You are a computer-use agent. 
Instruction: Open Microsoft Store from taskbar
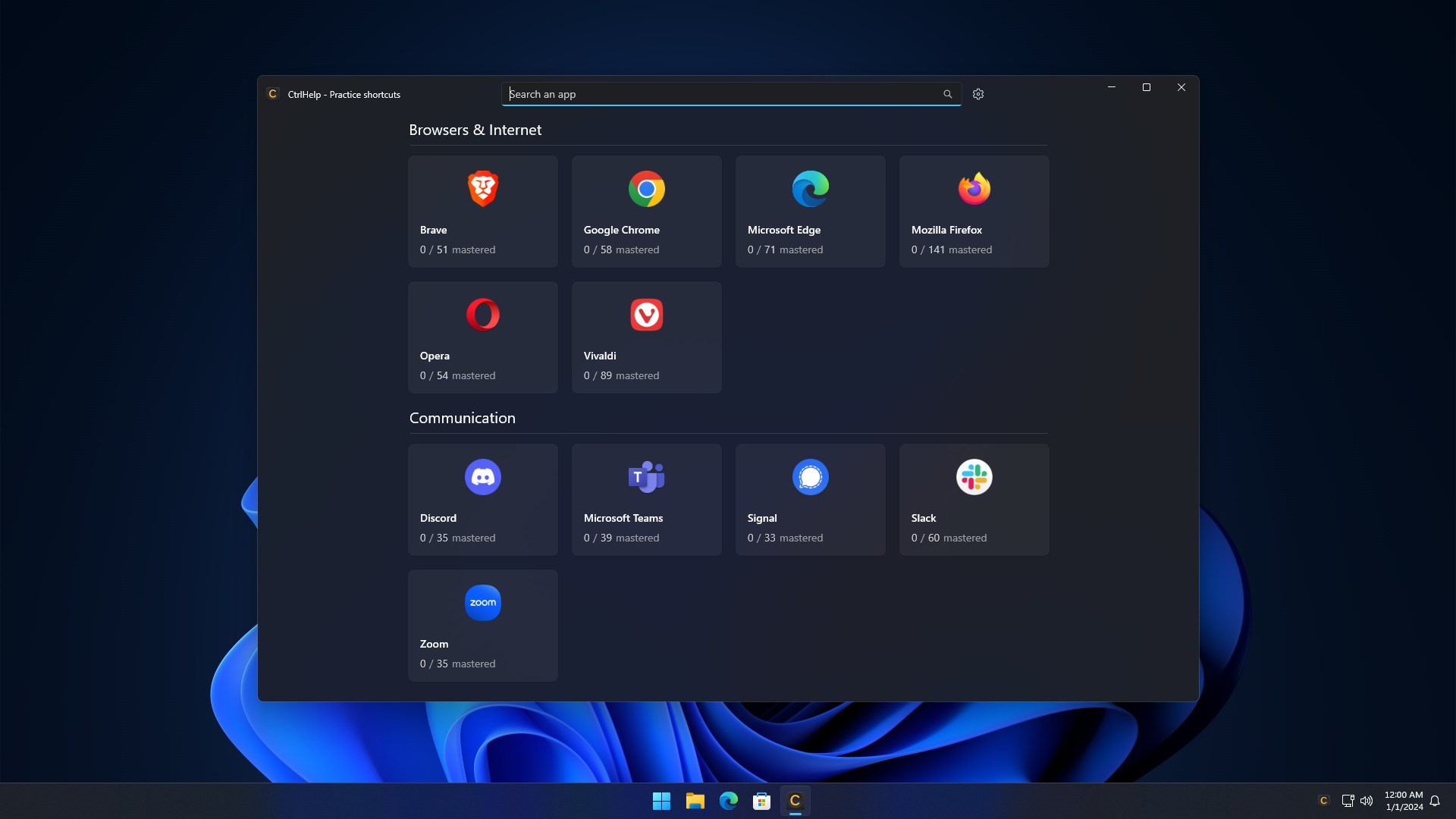(761, 801)
